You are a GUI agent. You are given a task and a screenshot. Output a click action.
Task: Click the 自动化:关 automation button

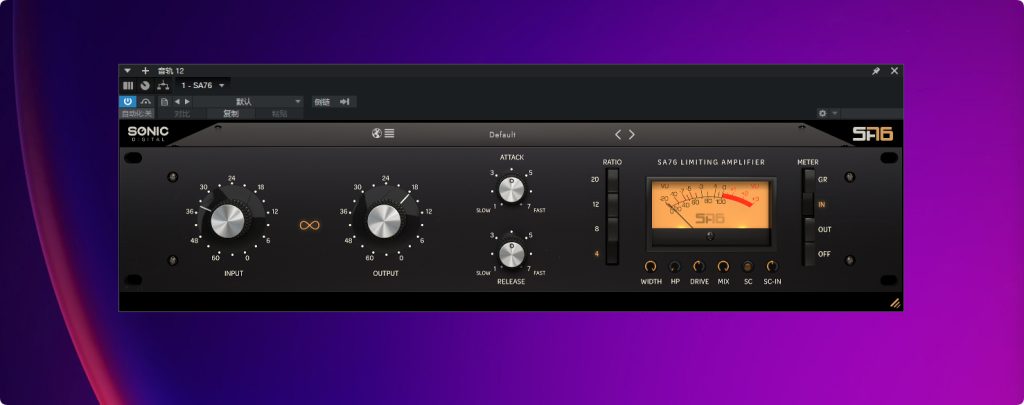pos(136,114)
